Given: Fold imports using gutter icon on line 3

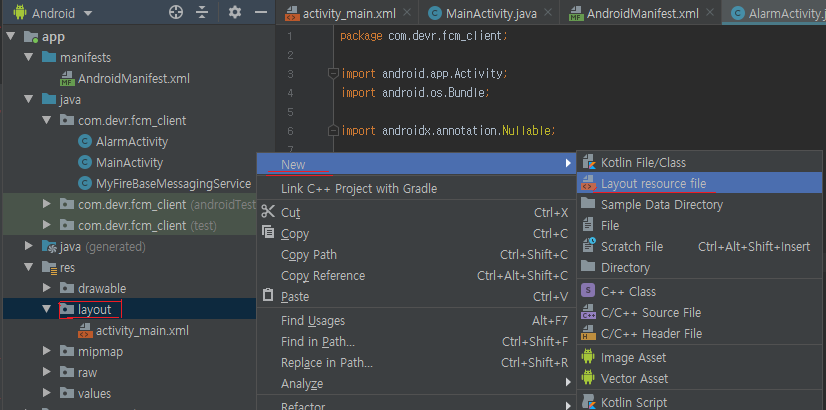Looking at the screenshot, I should pos(333,73).
